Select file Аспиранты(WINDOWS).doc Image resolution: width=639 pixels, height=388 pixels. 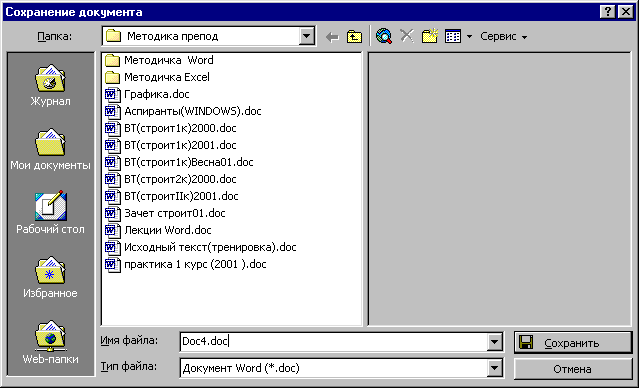183,111
